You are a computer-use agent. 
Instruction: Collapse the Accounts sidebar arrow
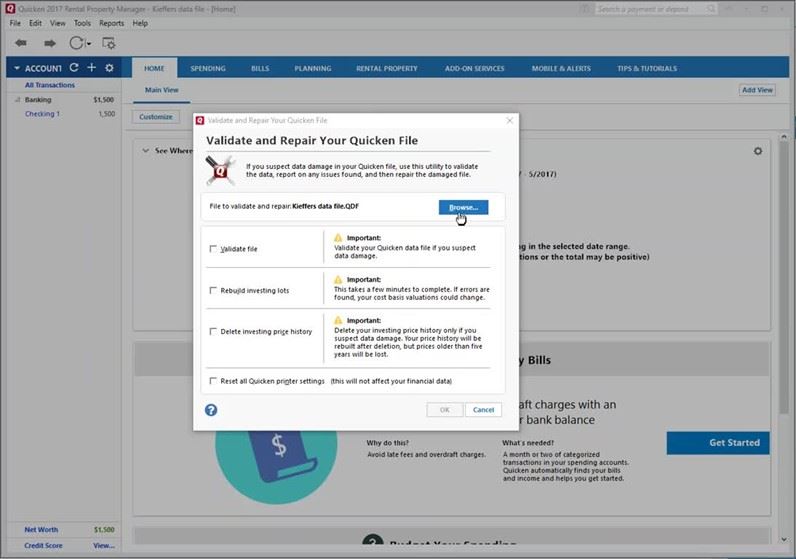pos(16,68)
